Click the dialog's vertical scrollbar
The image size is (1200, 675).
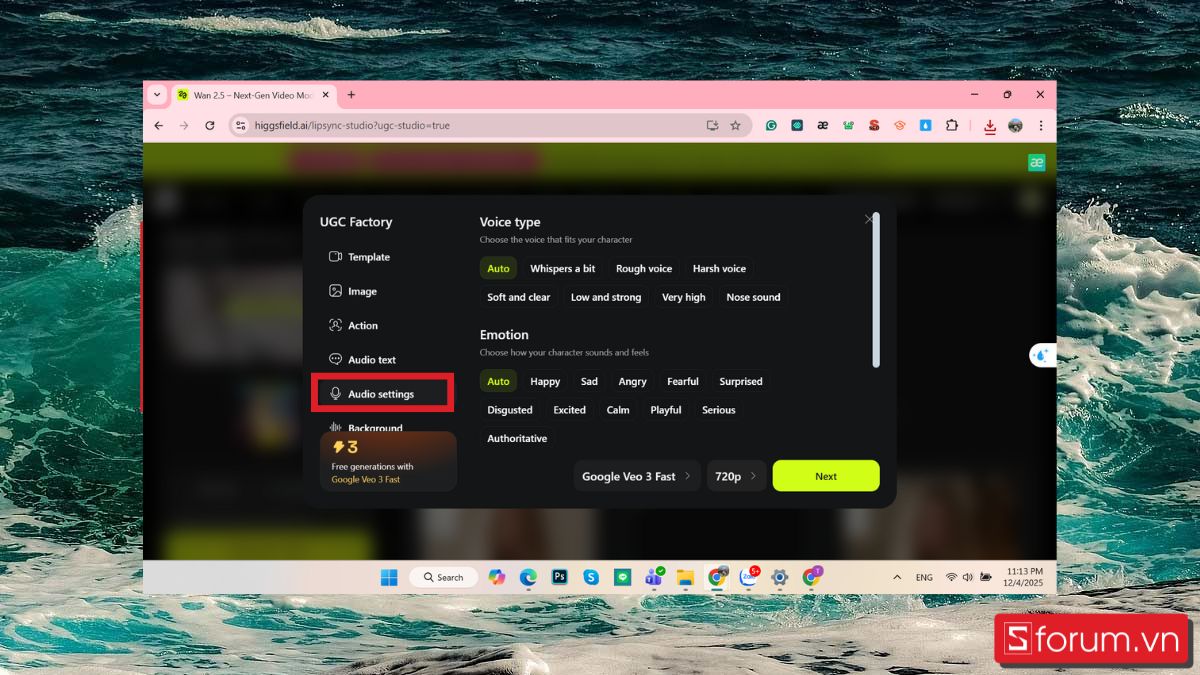click(877, 290)
